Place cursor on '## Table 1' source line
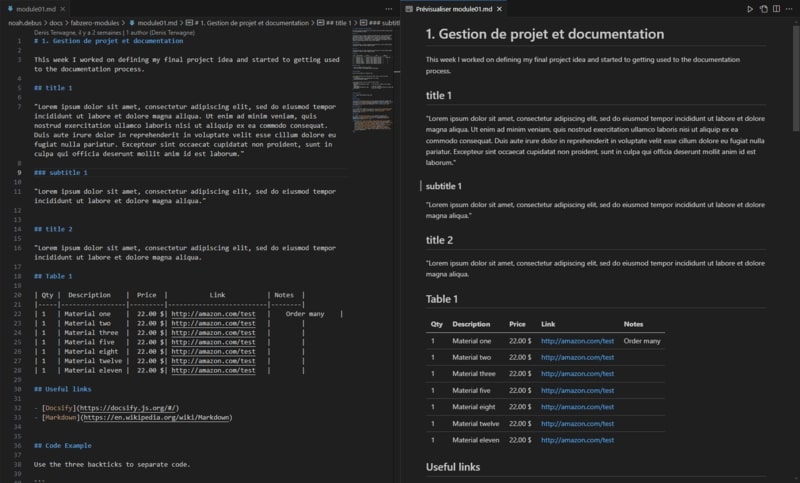This screenshot has width=800, height=483. click(x=53, y=276)
